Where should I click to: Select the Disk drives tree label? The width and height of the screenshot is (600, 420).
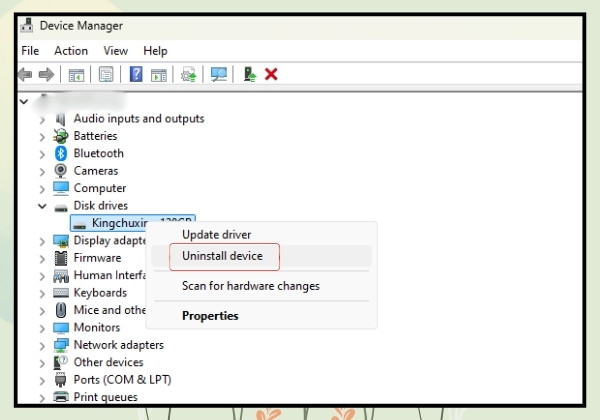point(101,205)
